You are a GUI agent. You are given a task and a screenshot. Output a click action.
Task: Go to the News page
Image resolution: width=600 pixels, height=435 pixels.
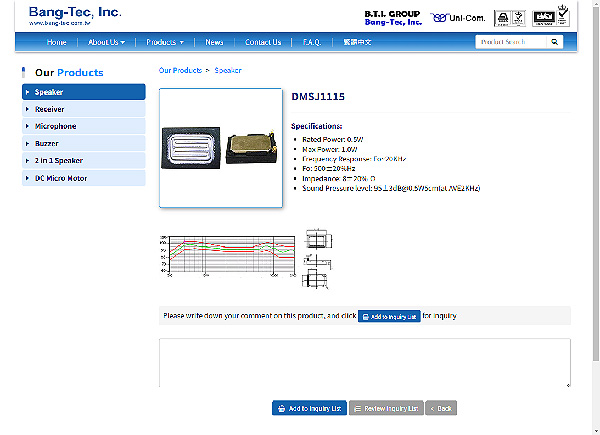coord(214,42)
